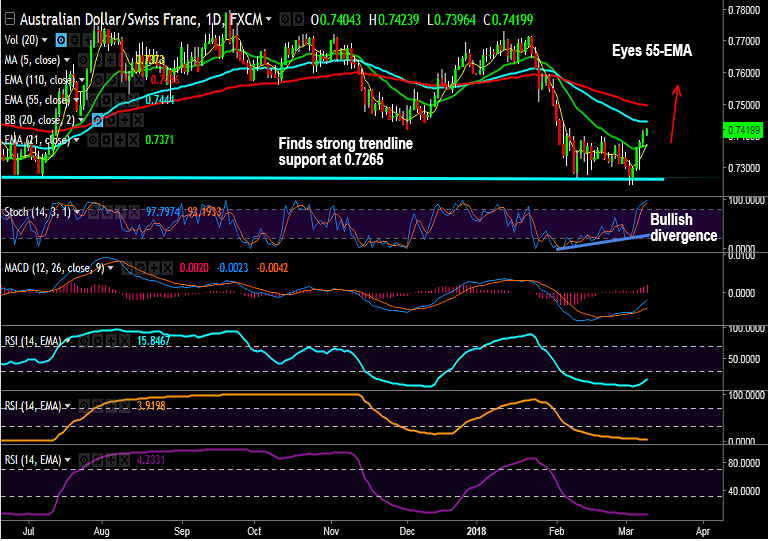Toggle BB (20, close, 2) highlighted eye icon

click(97, 120)
